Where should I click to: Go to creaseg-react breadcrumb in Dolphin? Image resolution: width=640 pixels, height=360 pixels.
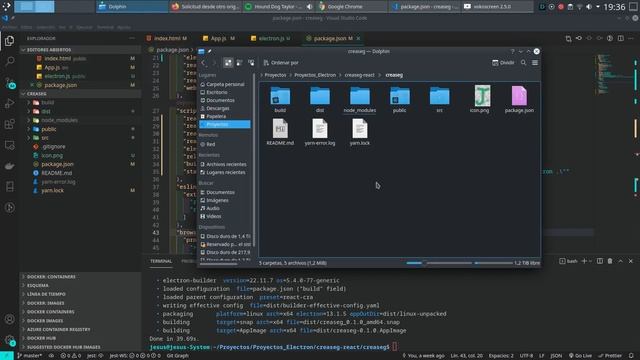(359, 75)
